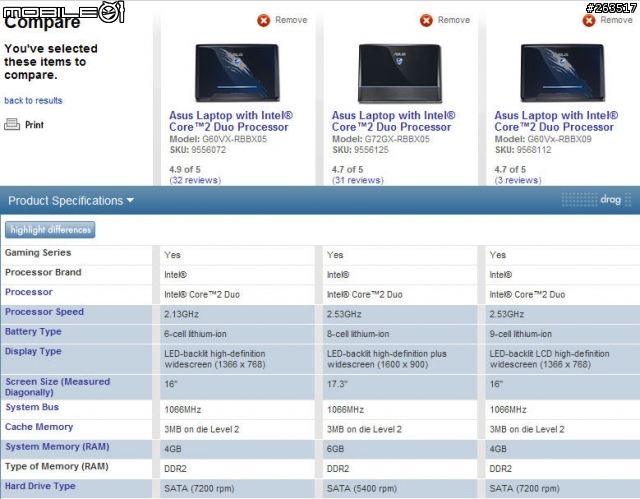Remove the G72GX-RBBX05 laptop from comparison
The height and width of the screenshot is (499, 640).
point(445,20)
